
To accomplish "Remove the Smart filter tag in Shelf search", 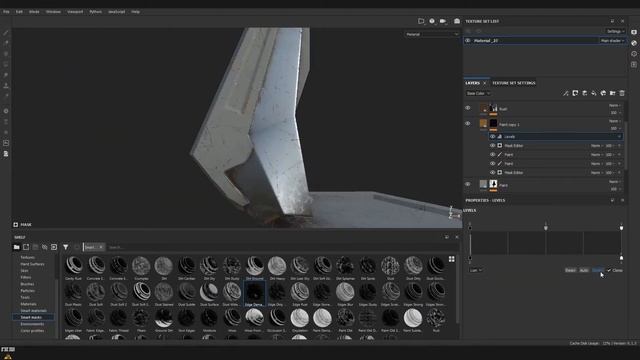I will click(x=101, y=247).
